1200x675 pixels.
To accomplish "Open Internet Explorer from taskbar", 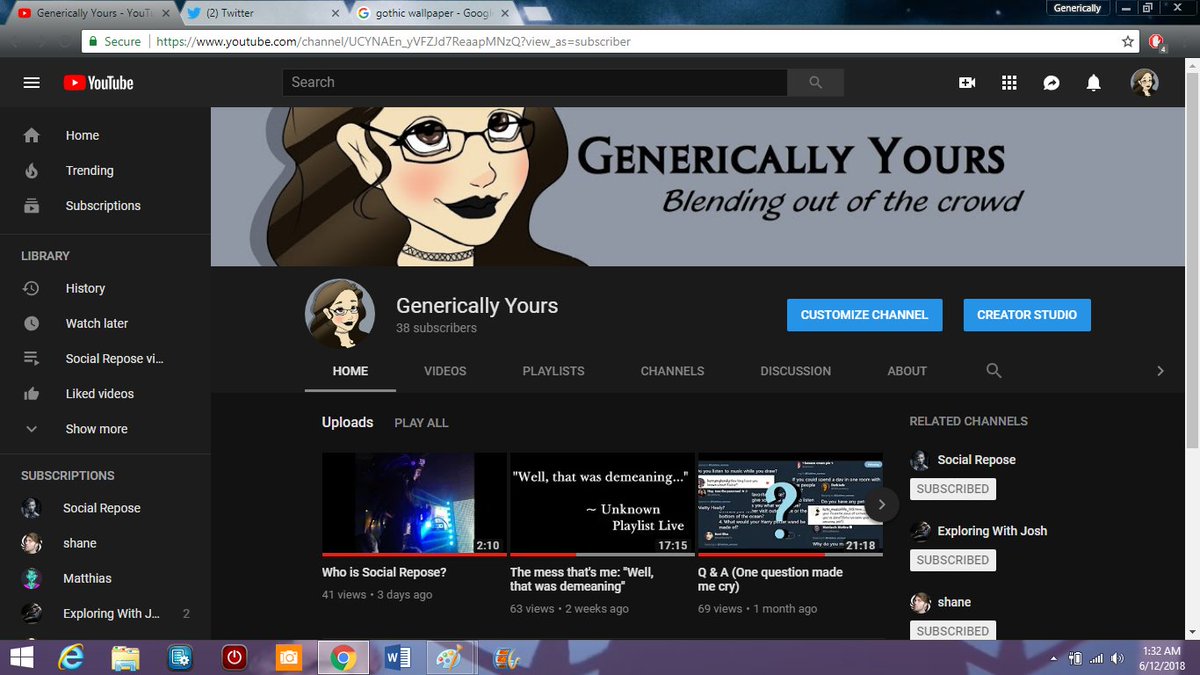I will [71, 657].
